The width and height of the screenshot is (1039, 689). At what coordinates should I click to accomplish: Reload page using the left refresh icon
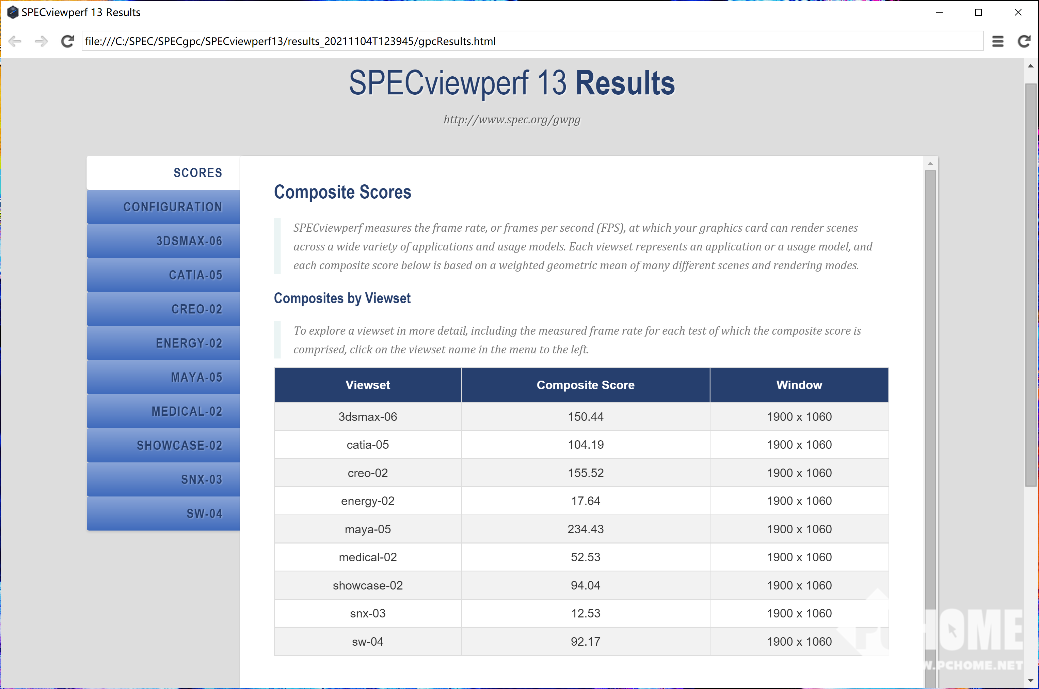(67, 41)
